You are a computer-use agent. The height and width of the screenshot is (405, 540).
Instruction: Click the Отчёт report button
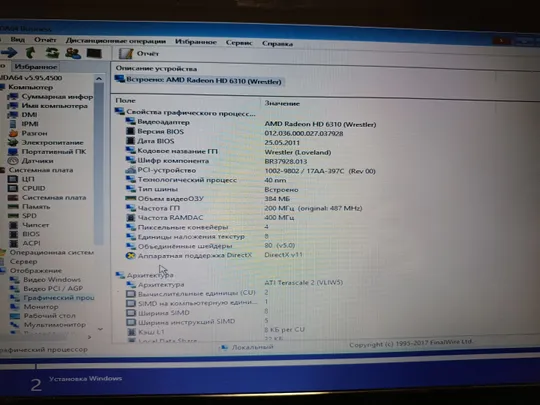139,54
